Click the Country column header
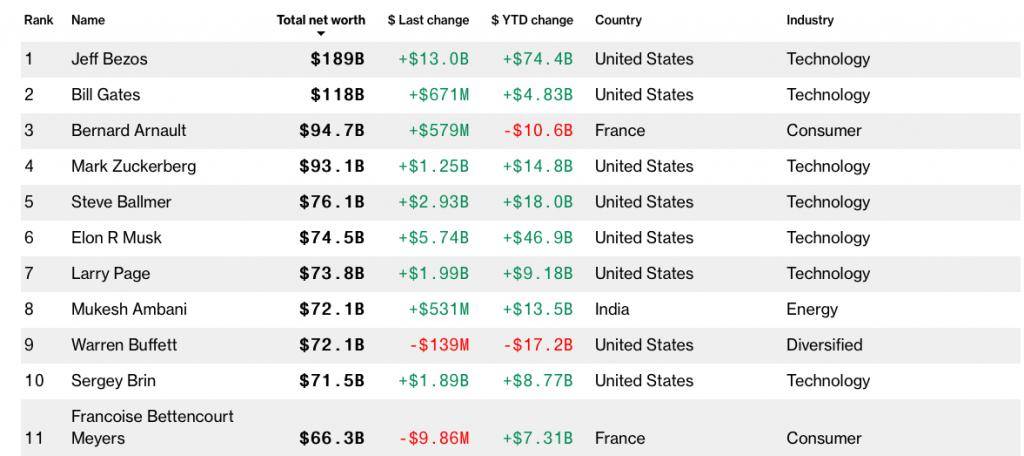The width and height of the screenshot is (1024, 456). [618, 20]
